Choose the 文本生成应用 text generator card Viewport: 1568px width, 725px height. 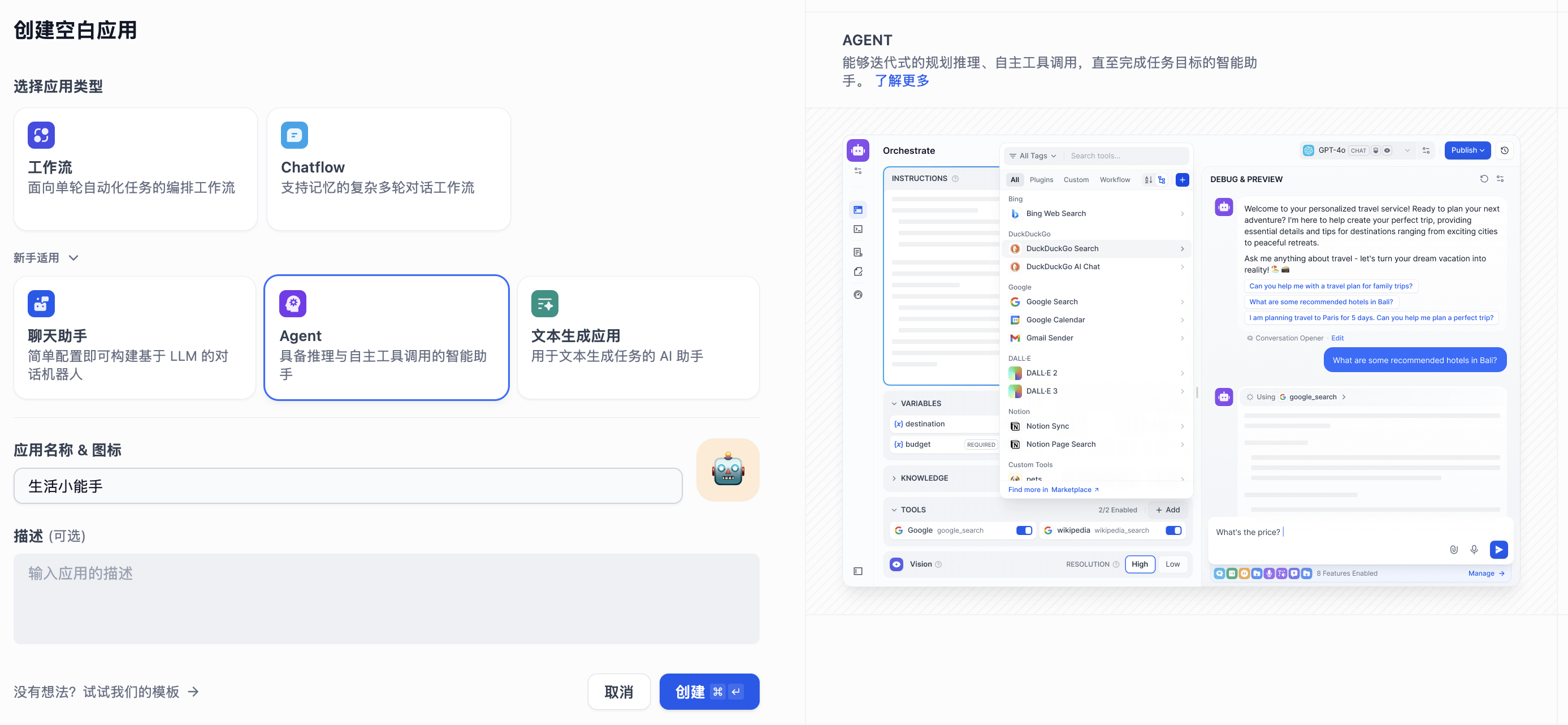tap(638, 338)
